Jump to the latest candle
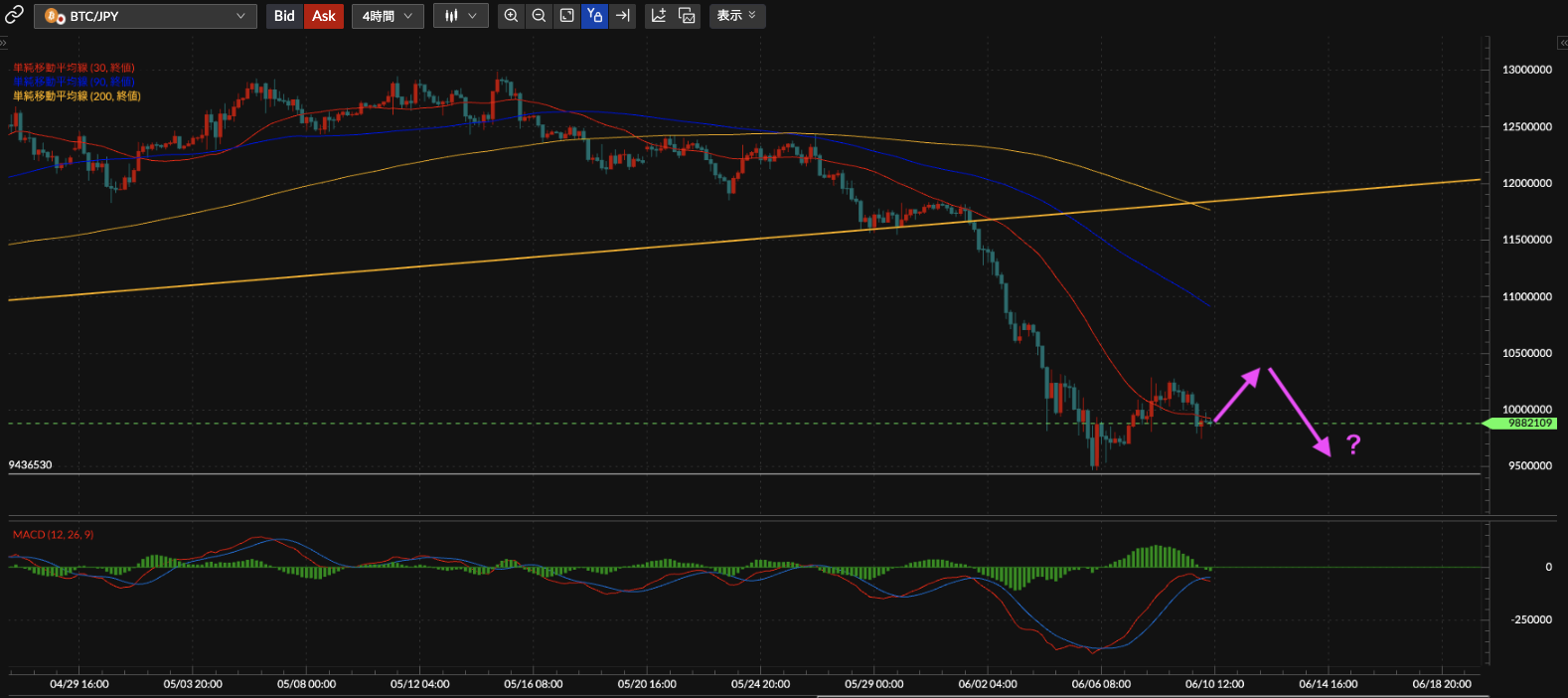1568x698 pixels. pyautogui.click(x=622, y=16)
